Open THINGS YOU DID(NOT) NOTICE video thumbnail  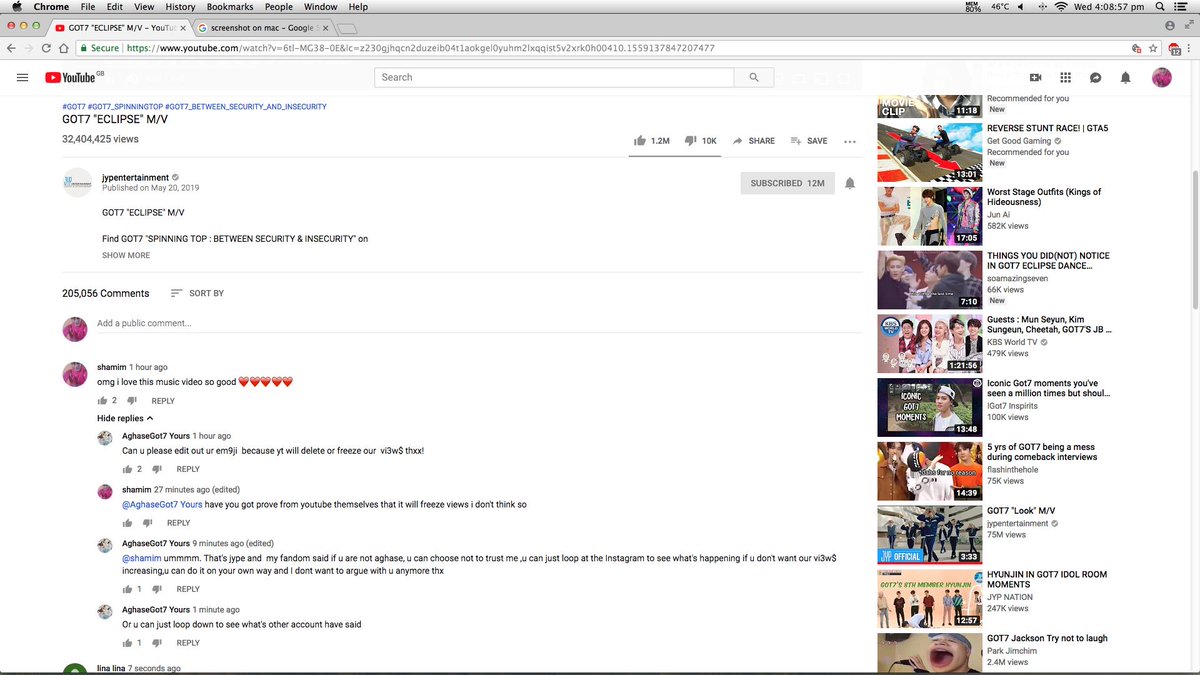coord(928,280)
